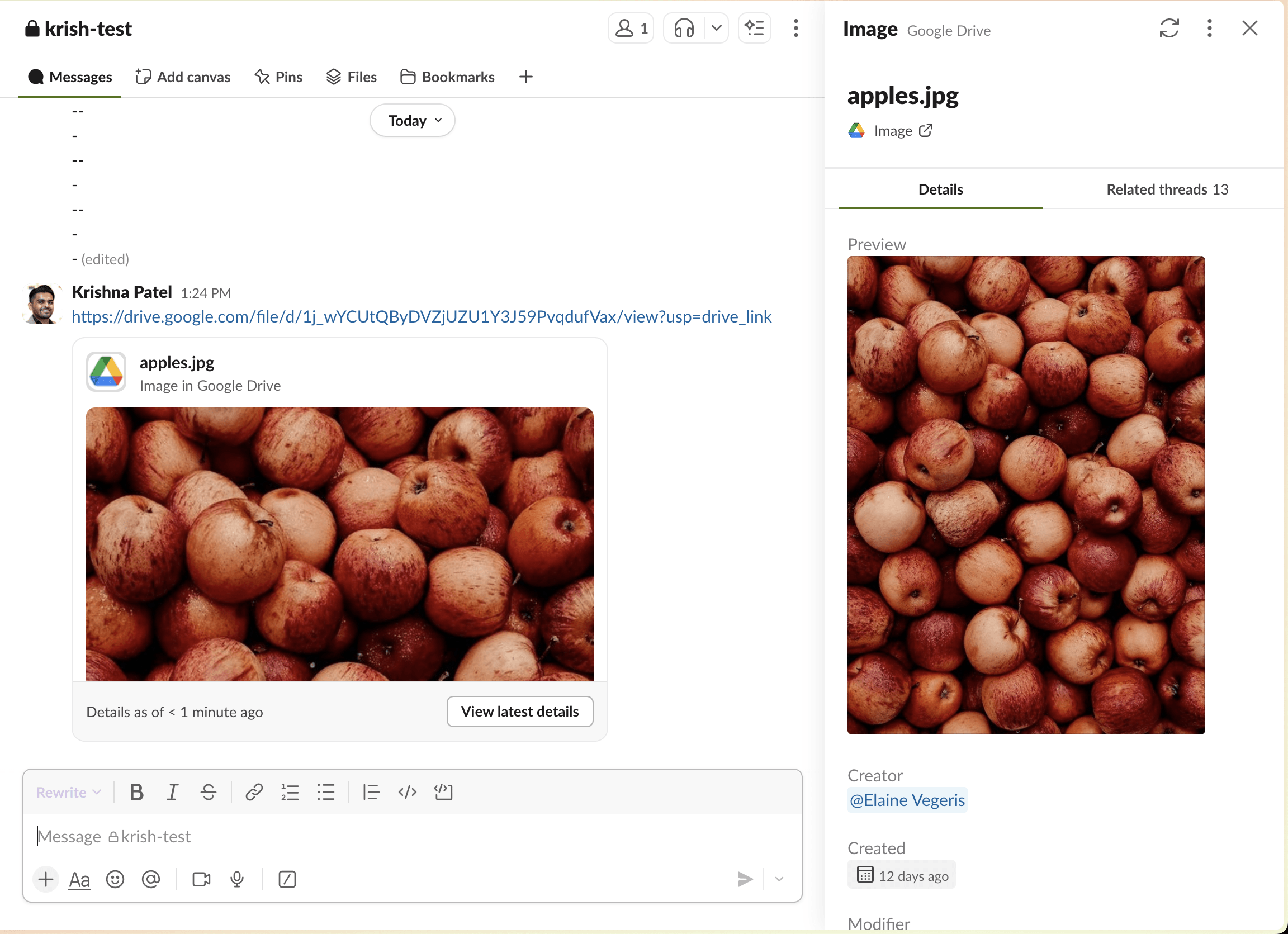Toggle bold formatting
Image resolution: width=1288 pixels, height=934 pixels.
tap(136, 792)
